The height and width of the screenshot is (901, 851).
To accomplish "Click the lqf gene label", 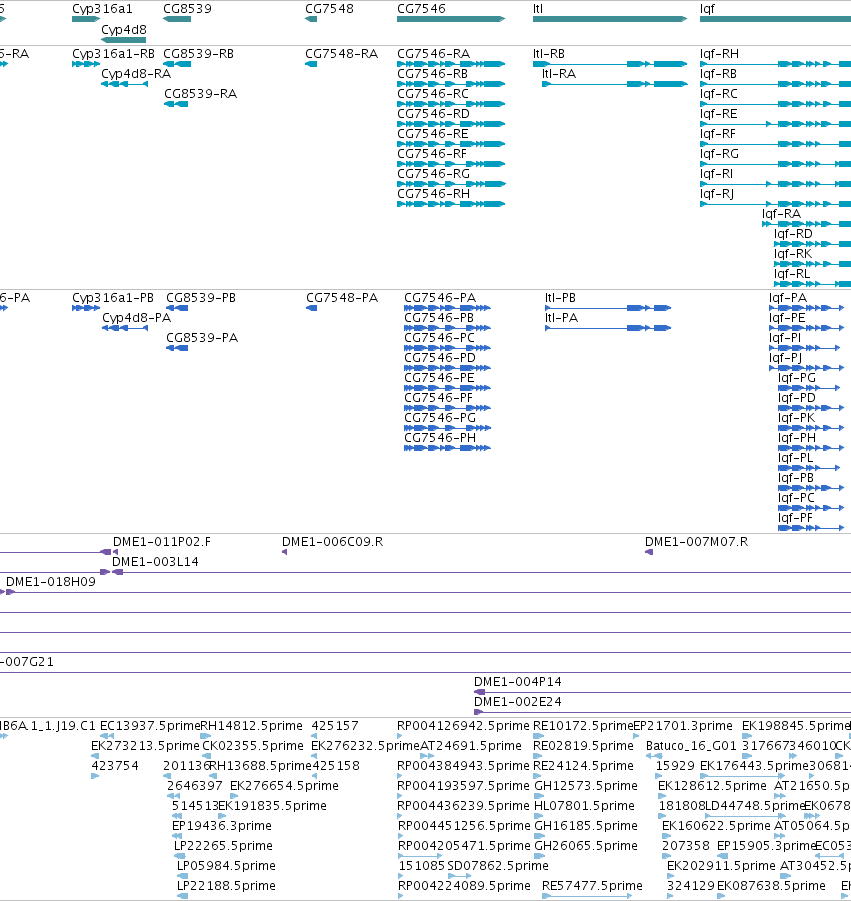I will 707,9.
